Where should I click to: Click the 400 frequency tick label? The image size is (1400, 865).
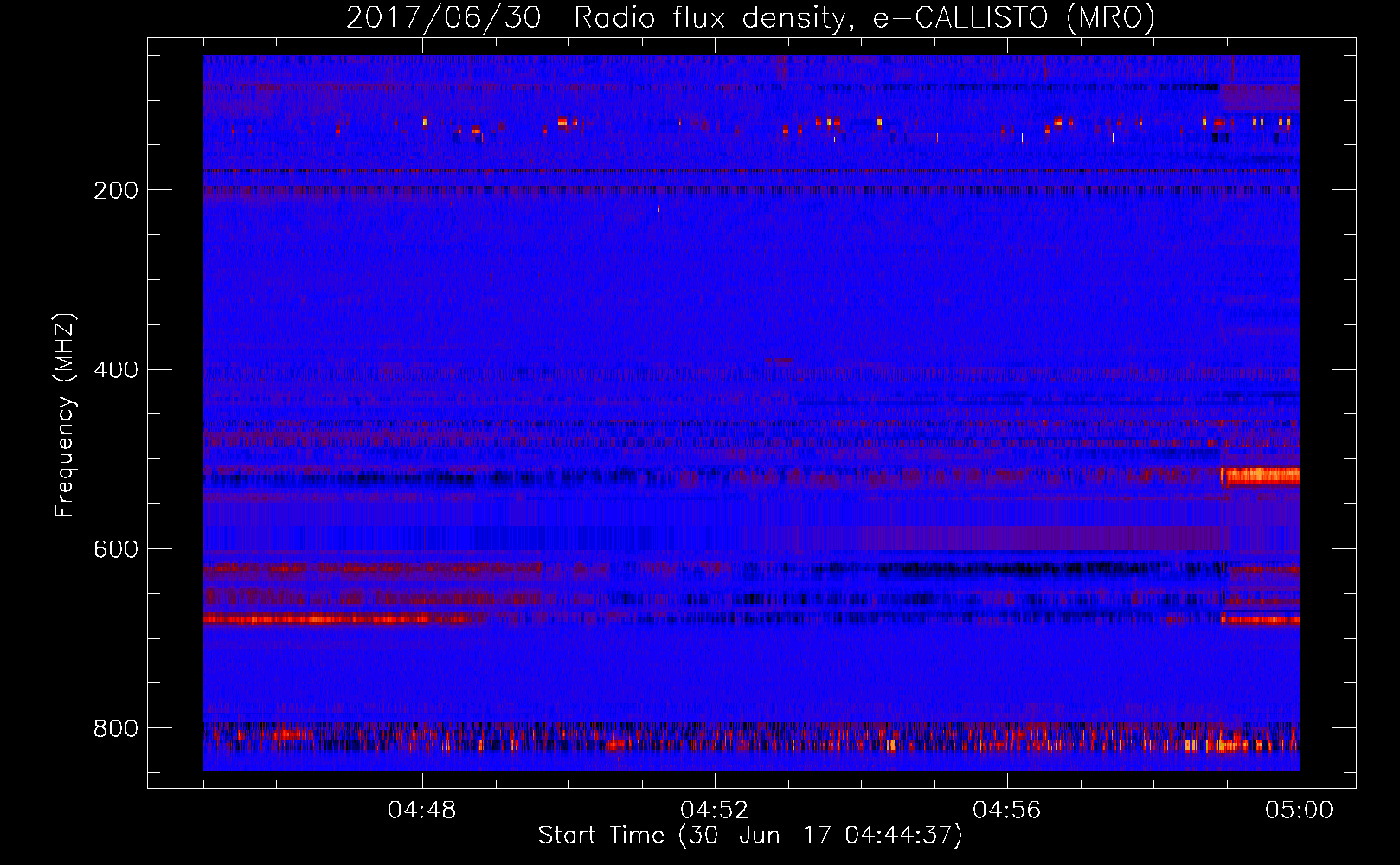click(x=116, y=370)
